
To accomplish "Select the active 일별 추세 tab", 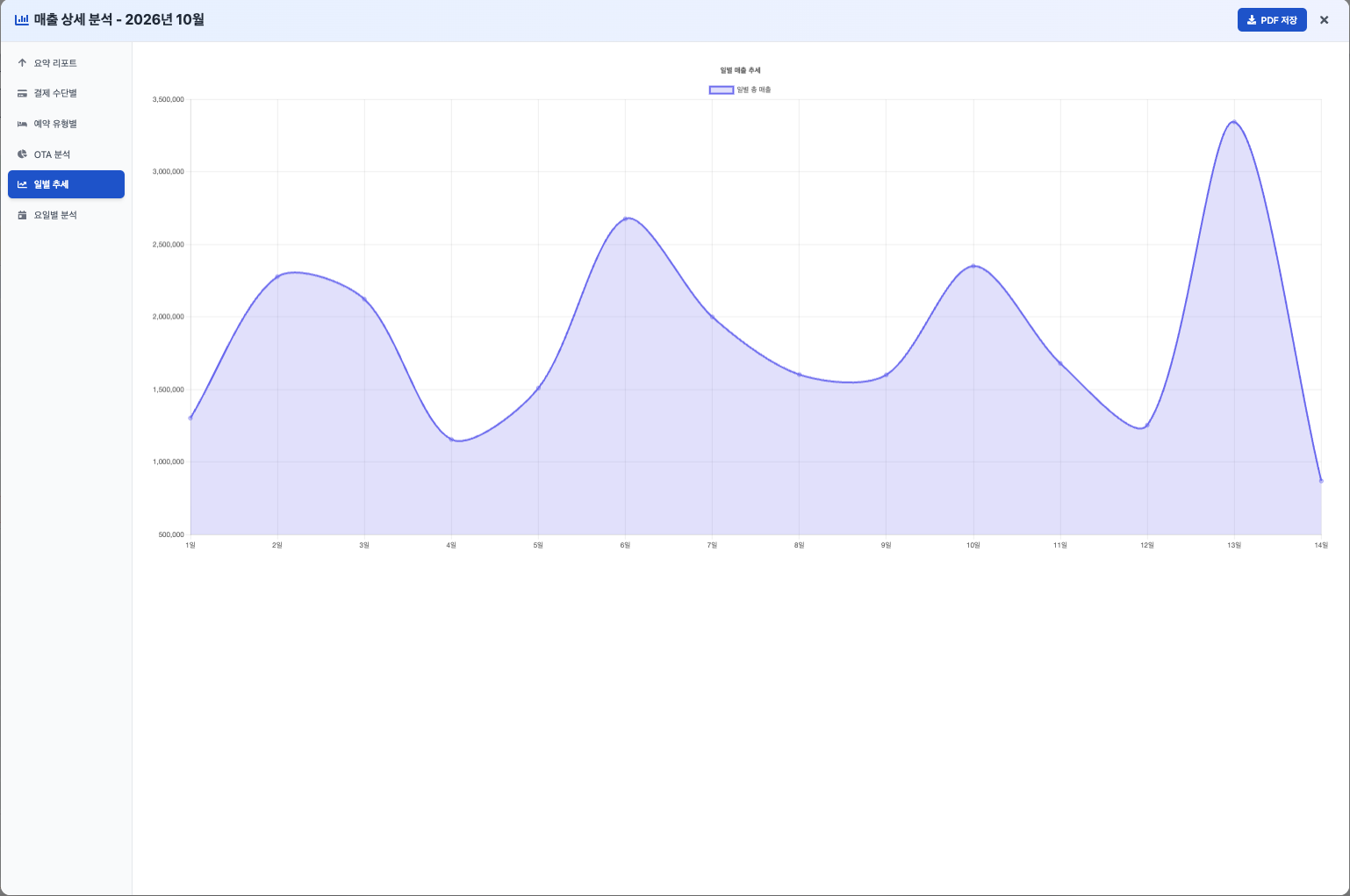I will pyautogui.click(x=66, y=184).
